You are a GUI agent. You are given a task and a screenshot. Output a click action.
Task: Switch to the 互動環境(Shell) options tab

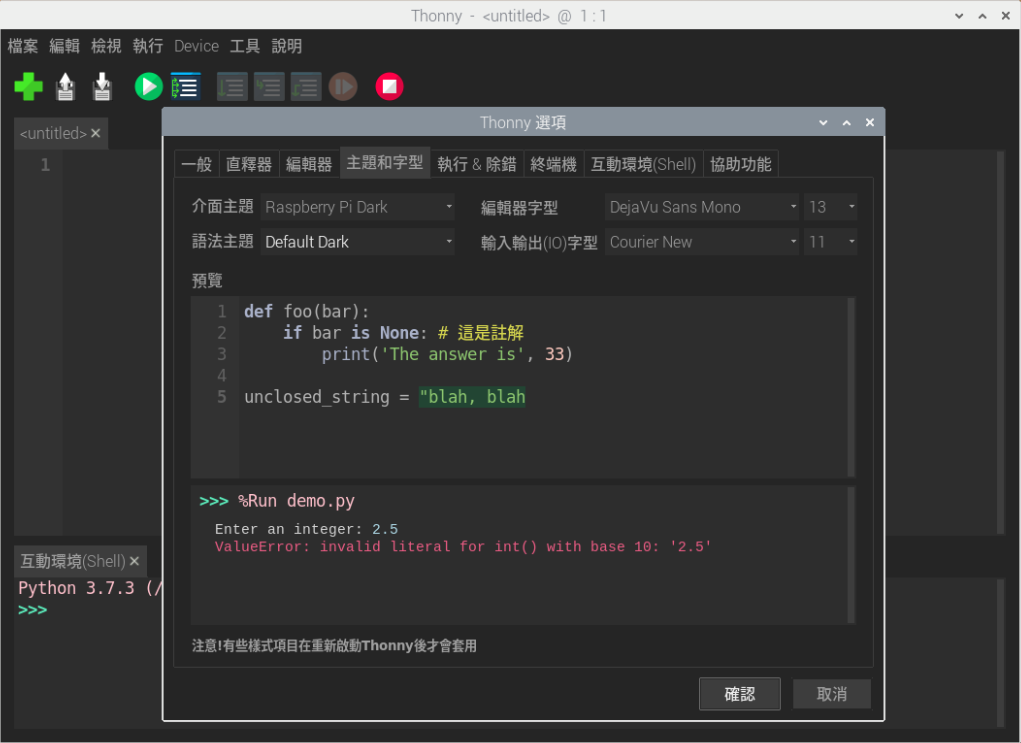643,164
